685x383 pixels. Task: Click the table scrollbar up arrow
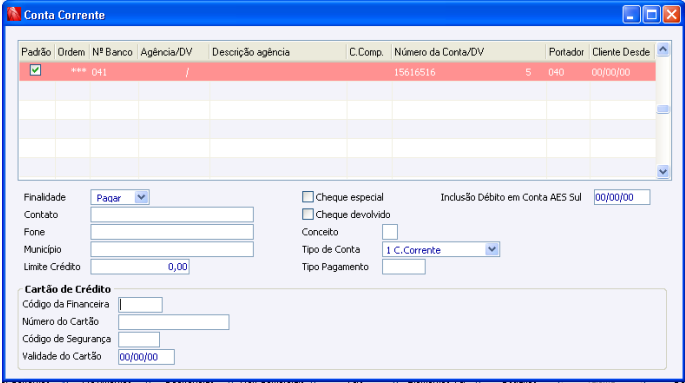[x=663, y=49]
